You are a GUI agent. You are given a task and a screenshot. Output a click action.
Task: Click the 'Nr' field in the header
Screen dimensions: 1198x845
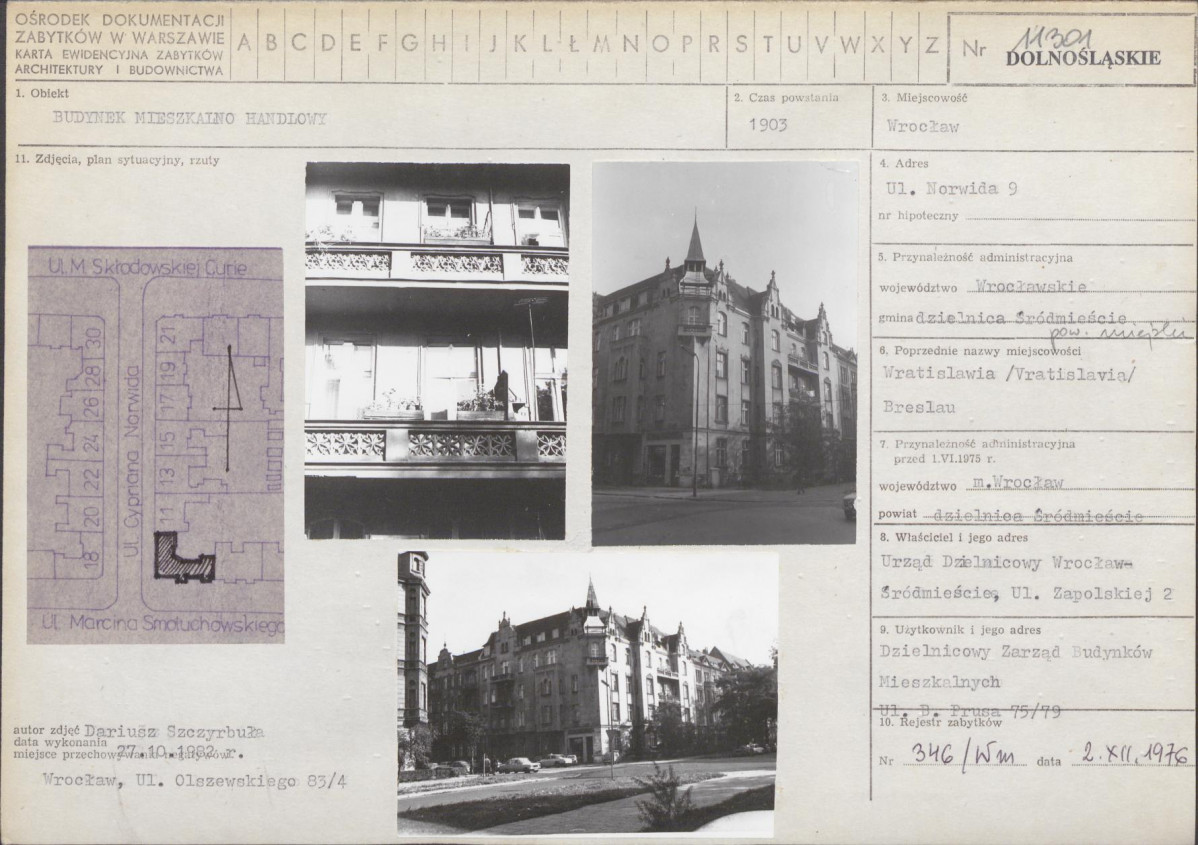[x=1072, y=48]
